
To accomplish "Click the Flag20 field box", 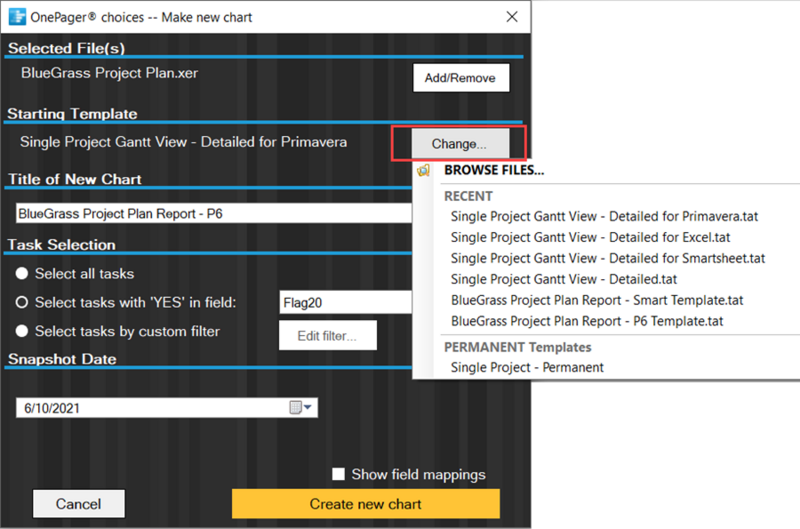I will (346, 303).
